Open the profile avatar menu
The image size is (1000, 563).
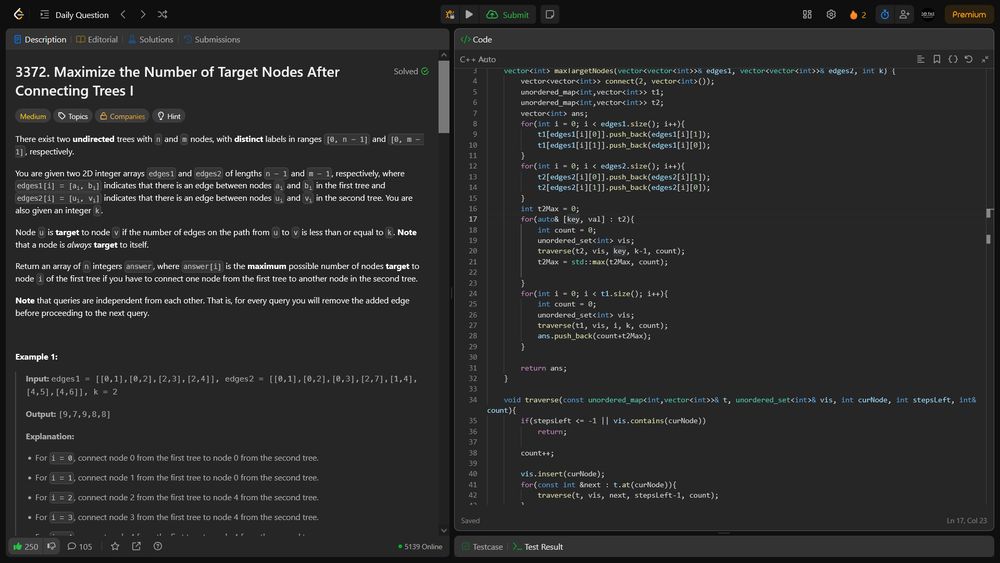point(928,14)
